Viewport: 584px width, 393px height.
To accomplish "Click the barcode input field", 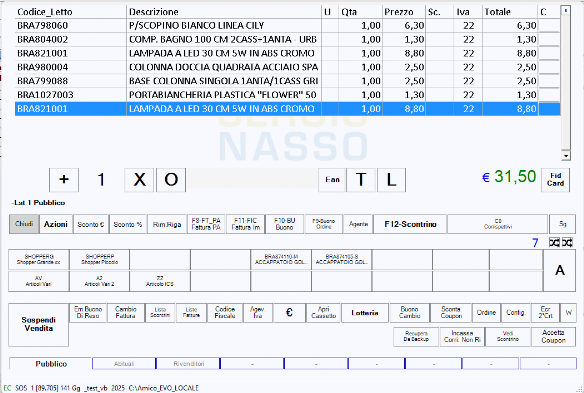I will coord(252,179).
